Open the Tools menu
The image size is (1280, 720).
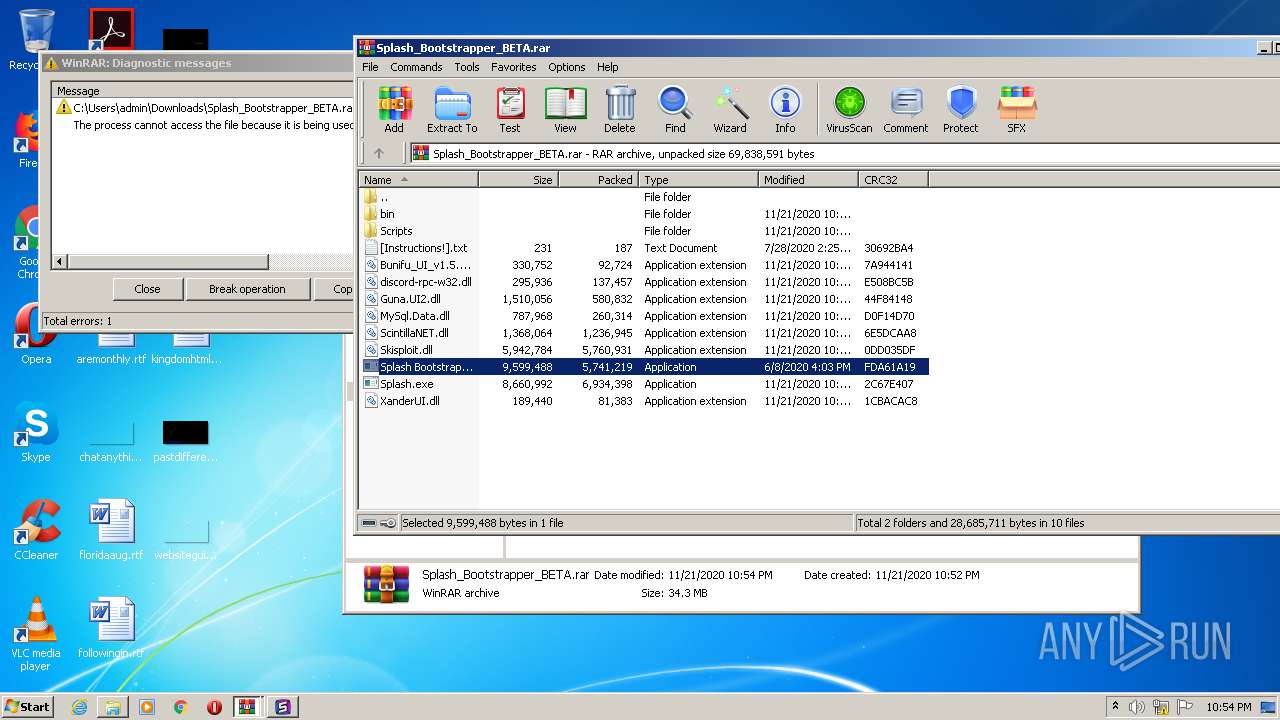point(467,67)
